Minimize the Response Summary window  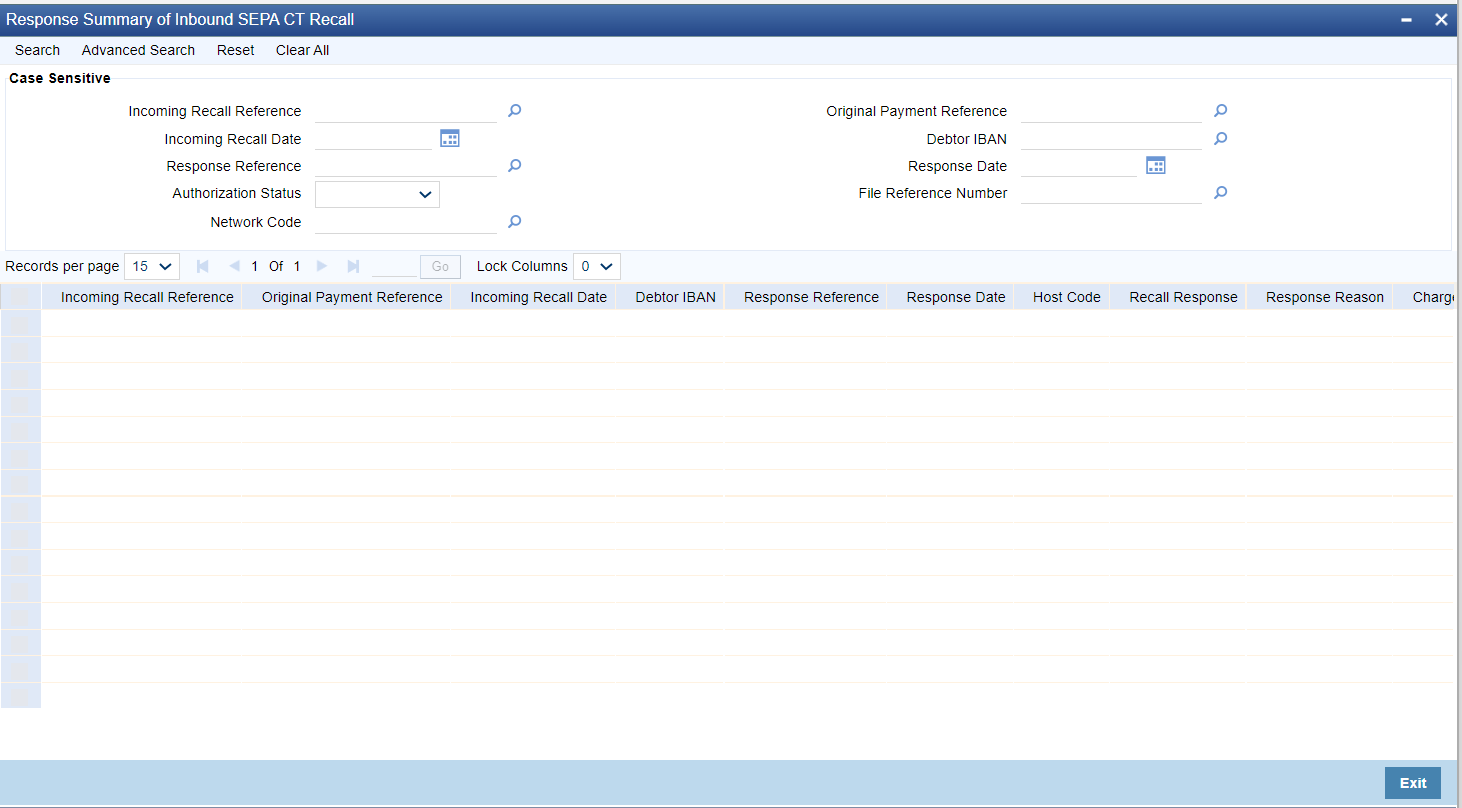pyautogui.click(x=1406, y=20)
